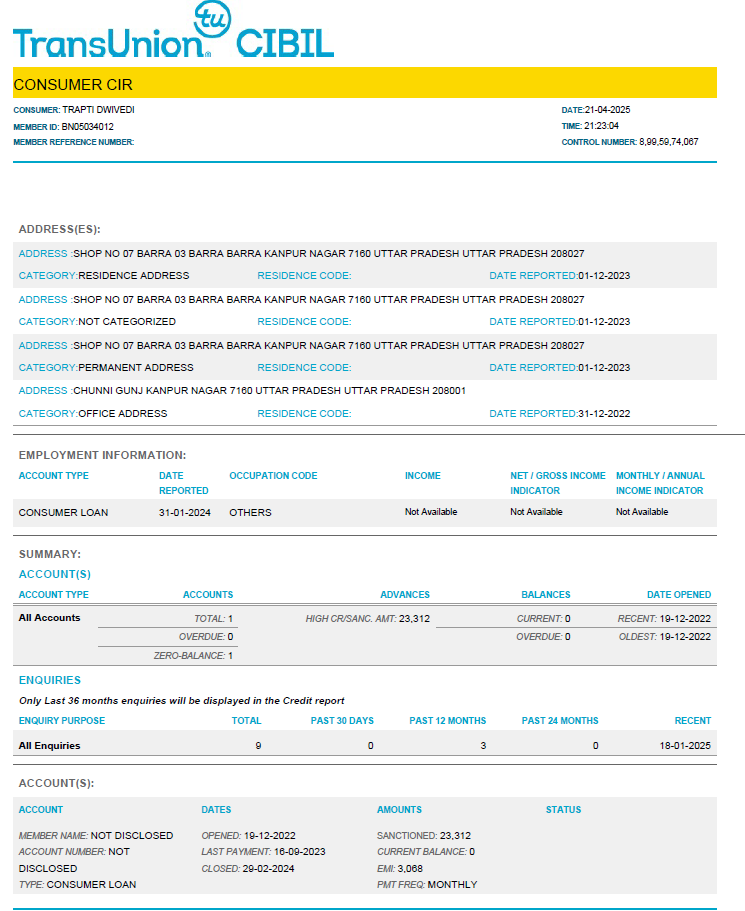Click MEMBER REFERENCE NUMBER label

(73, 142)
